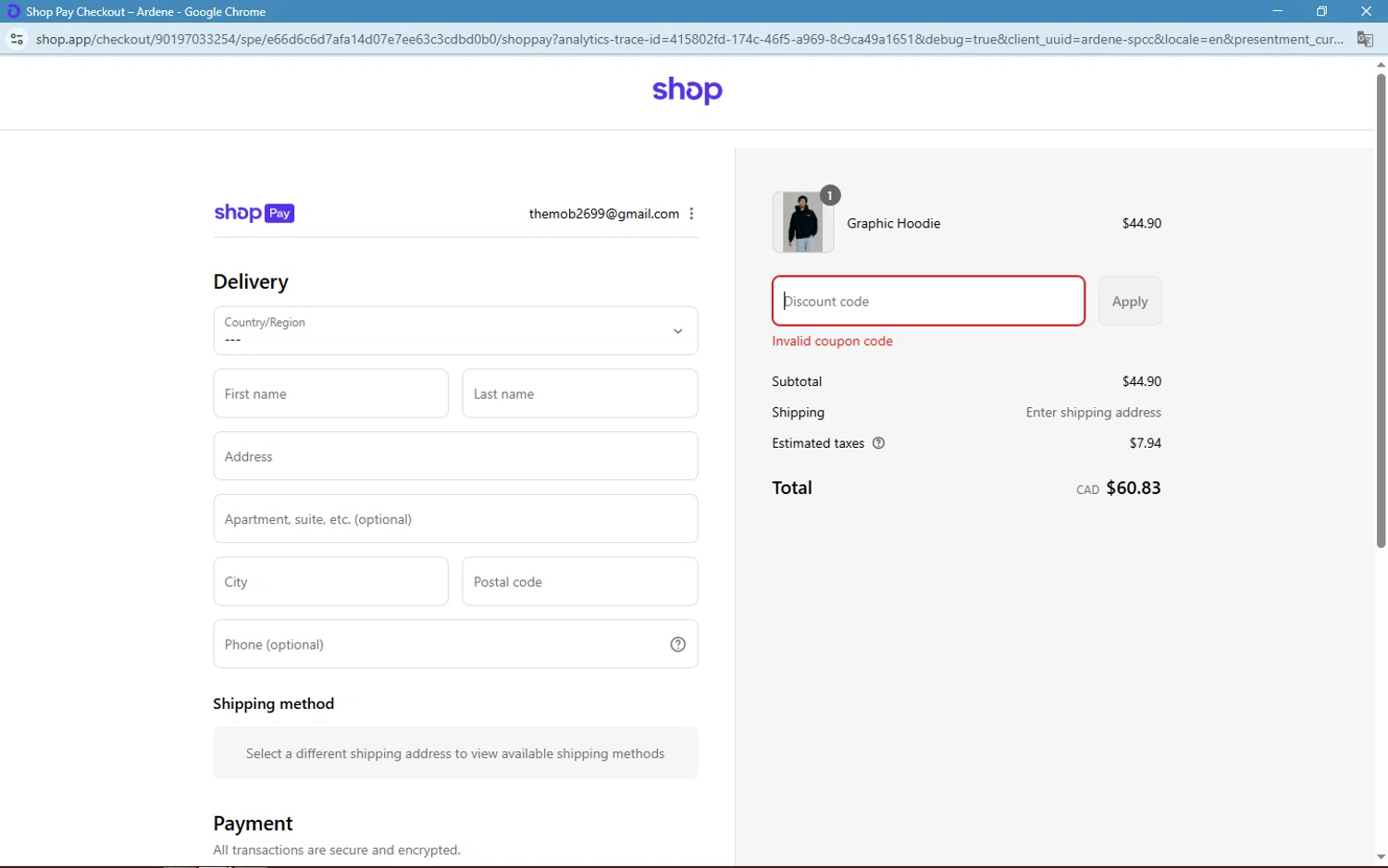Click the themob2699@gmail.com email text
The height and width of the screenshot is (868, 1388).
click(604, 214)
